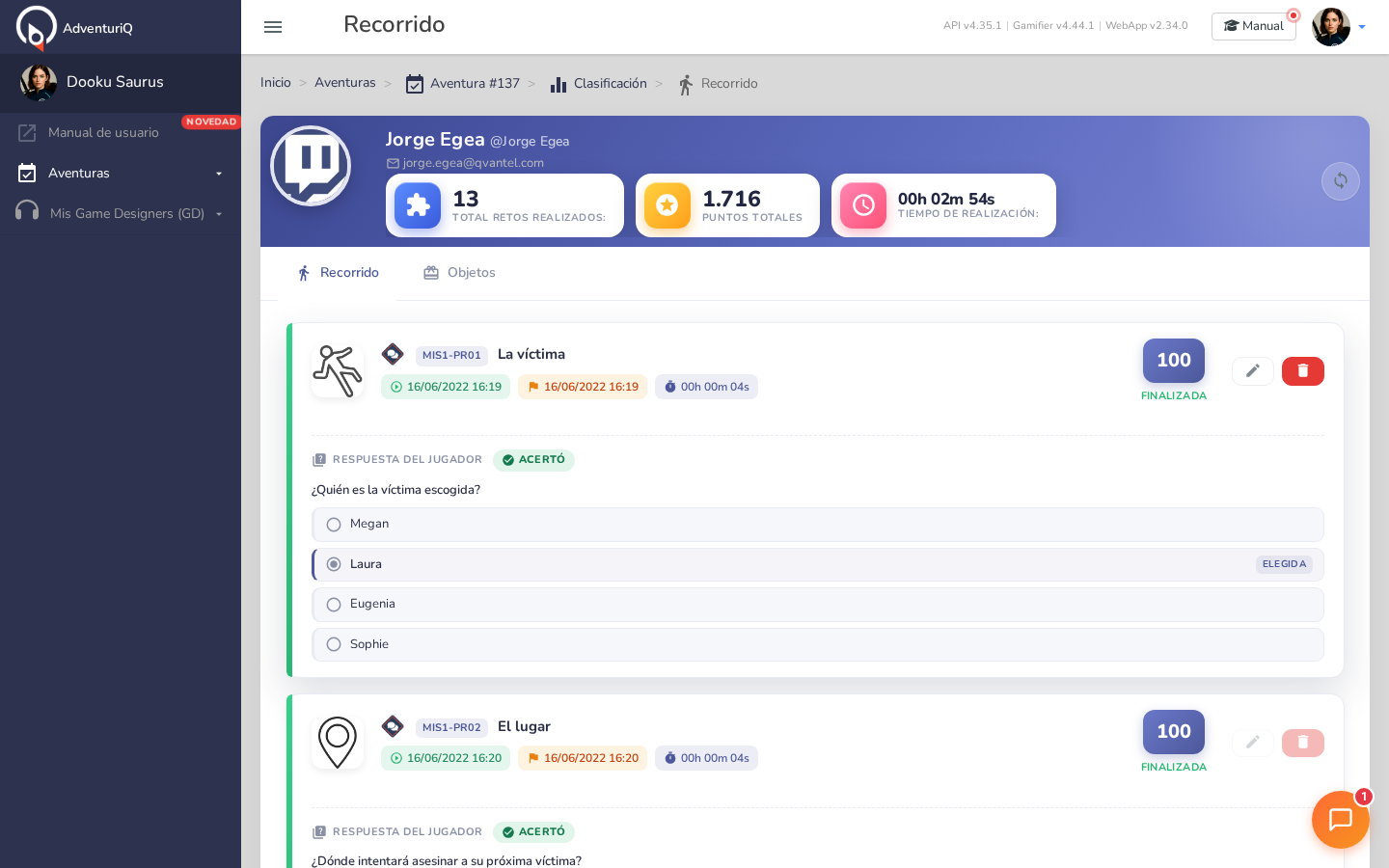Click the location pin image of El lugar
1389x868 pixels.
click(338, 743)
